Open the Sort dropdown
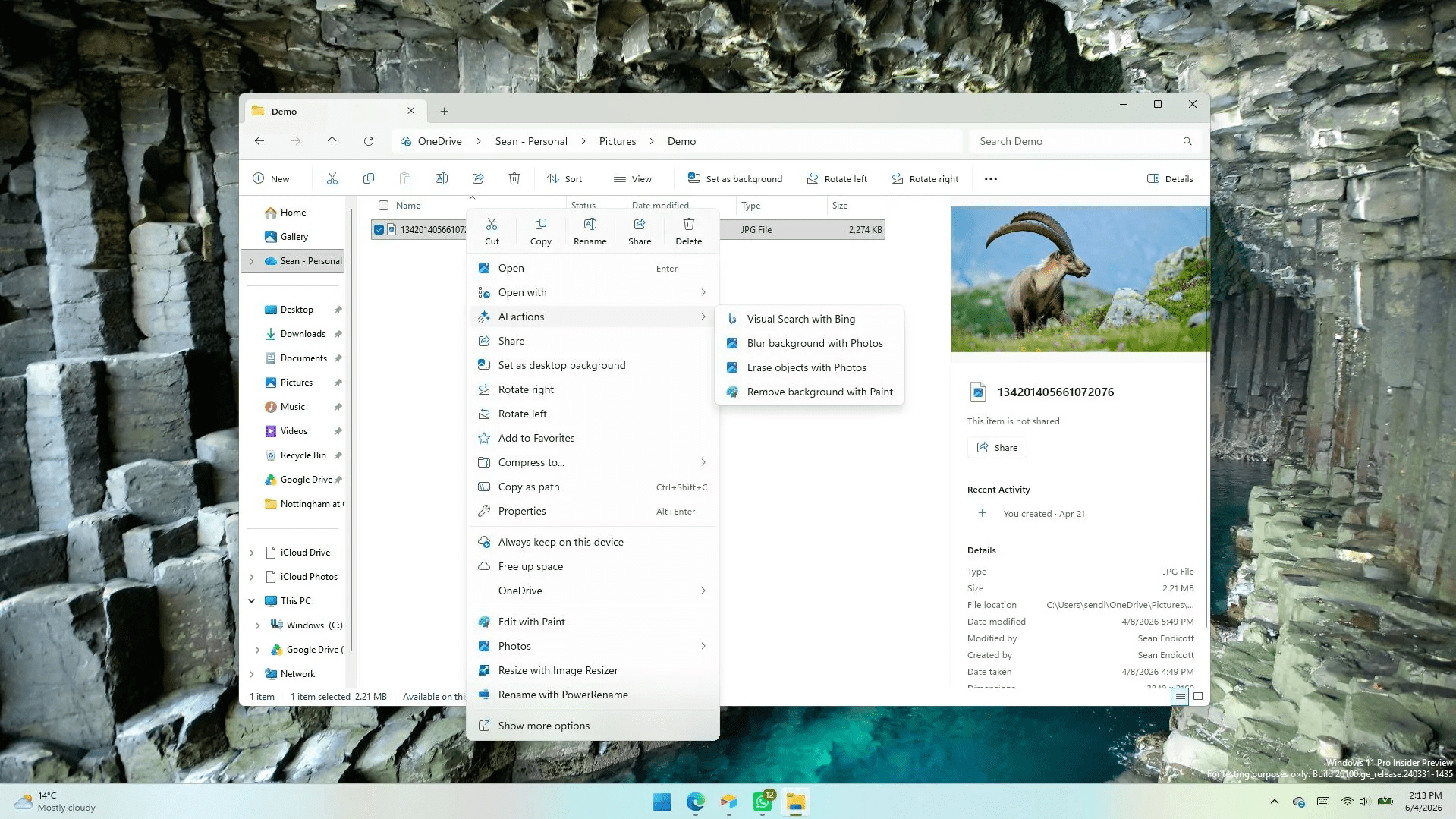The image size is (1456, 819). click(x=564, y=179)
